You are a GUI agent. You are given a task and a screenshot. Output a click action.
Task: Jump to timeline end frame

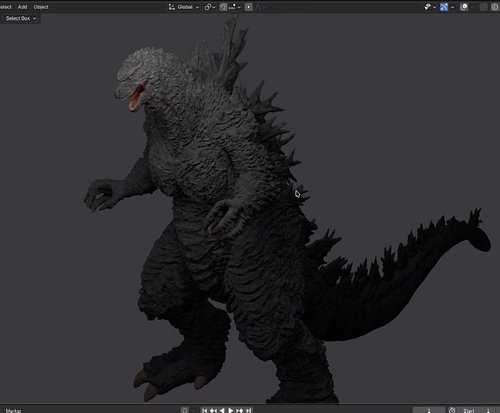click(248, 410)
